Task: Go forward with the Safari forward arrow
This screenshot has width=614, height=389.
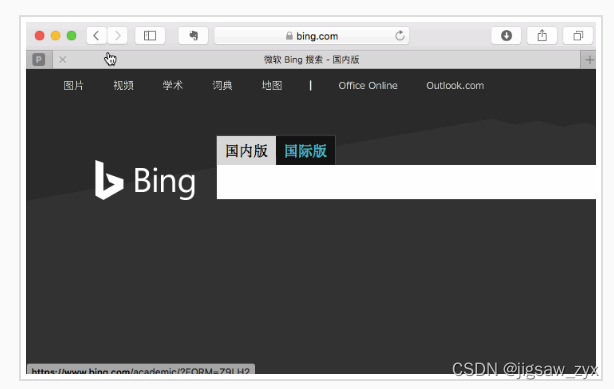Action: click(x=117, y=36)
